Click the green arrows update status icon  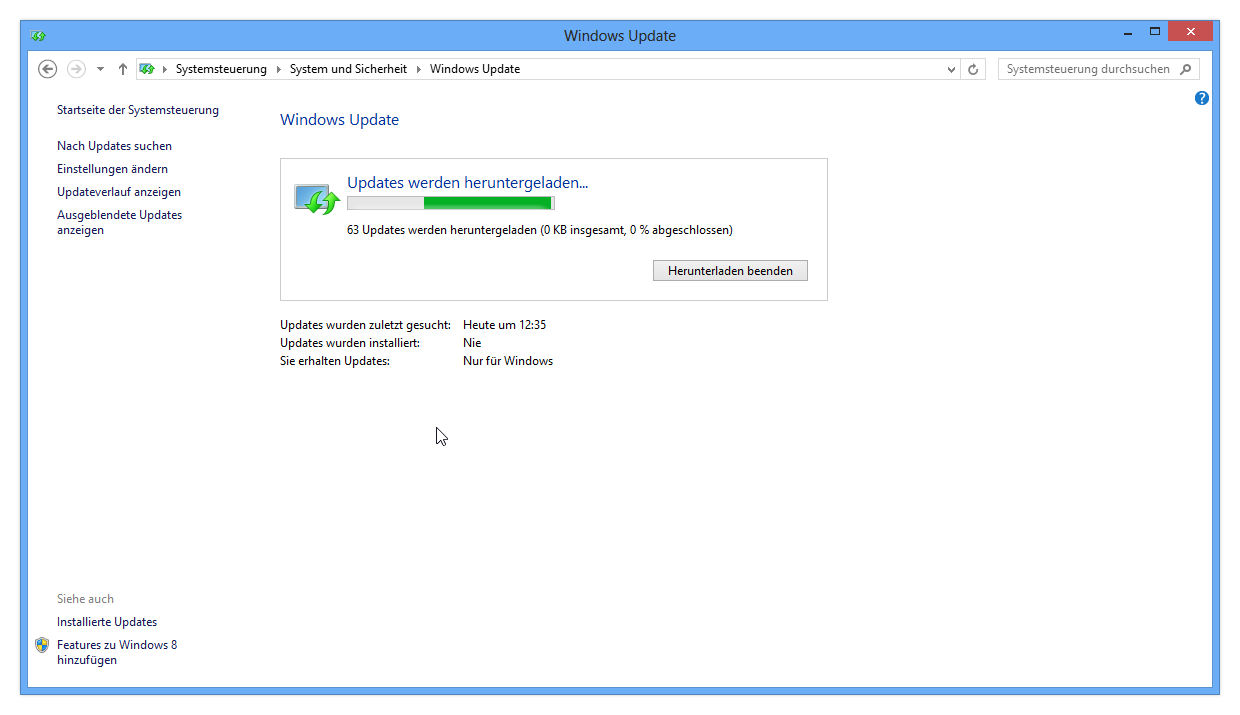[317, 198]
